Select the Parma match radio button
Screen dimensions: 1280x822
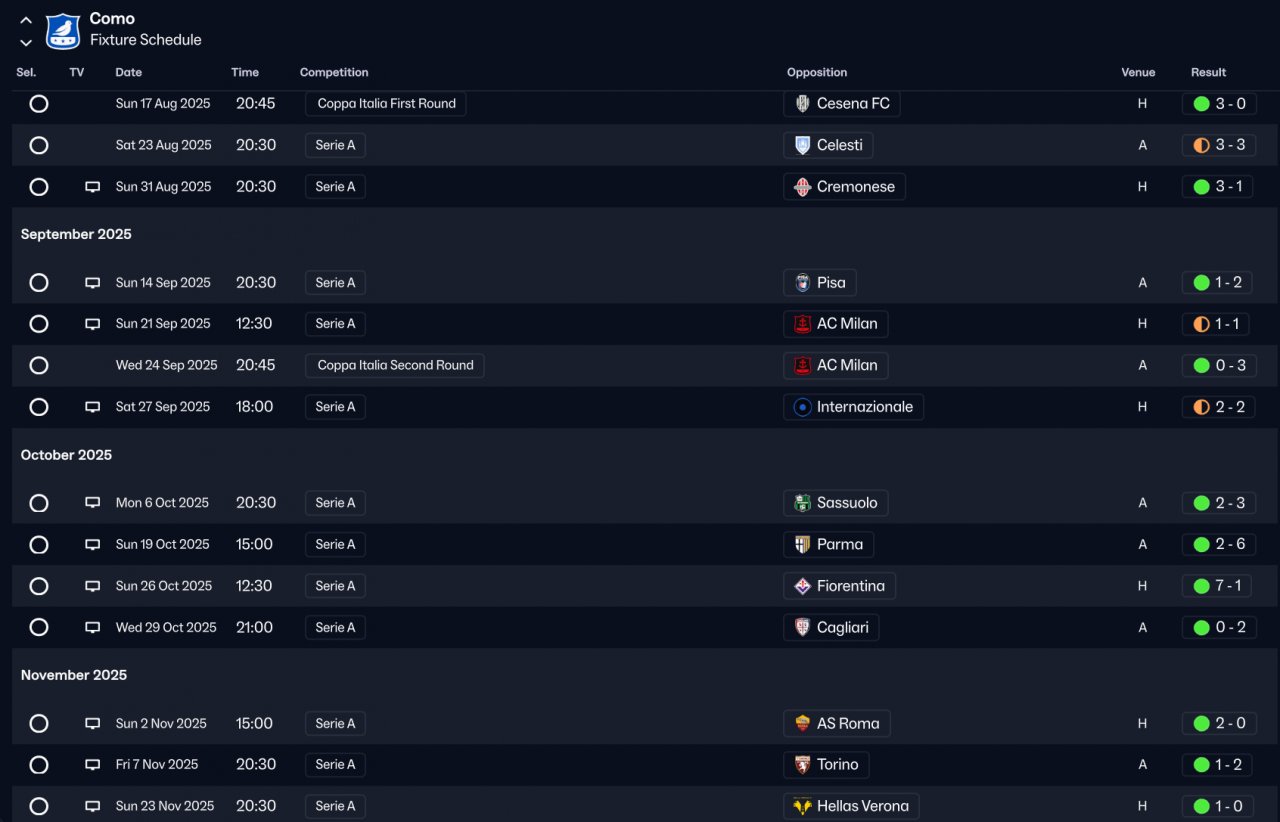pos(39,545)
